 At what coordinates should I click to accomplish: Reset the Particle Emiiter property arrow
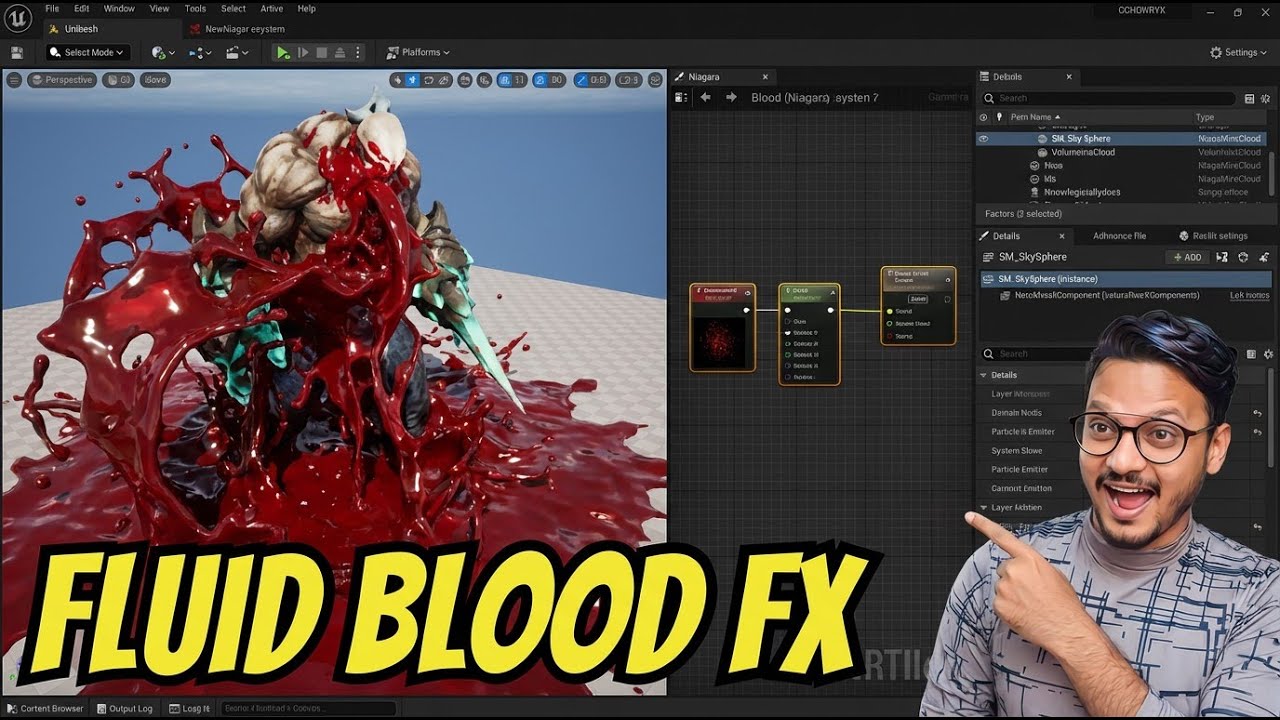(1257, 432)
